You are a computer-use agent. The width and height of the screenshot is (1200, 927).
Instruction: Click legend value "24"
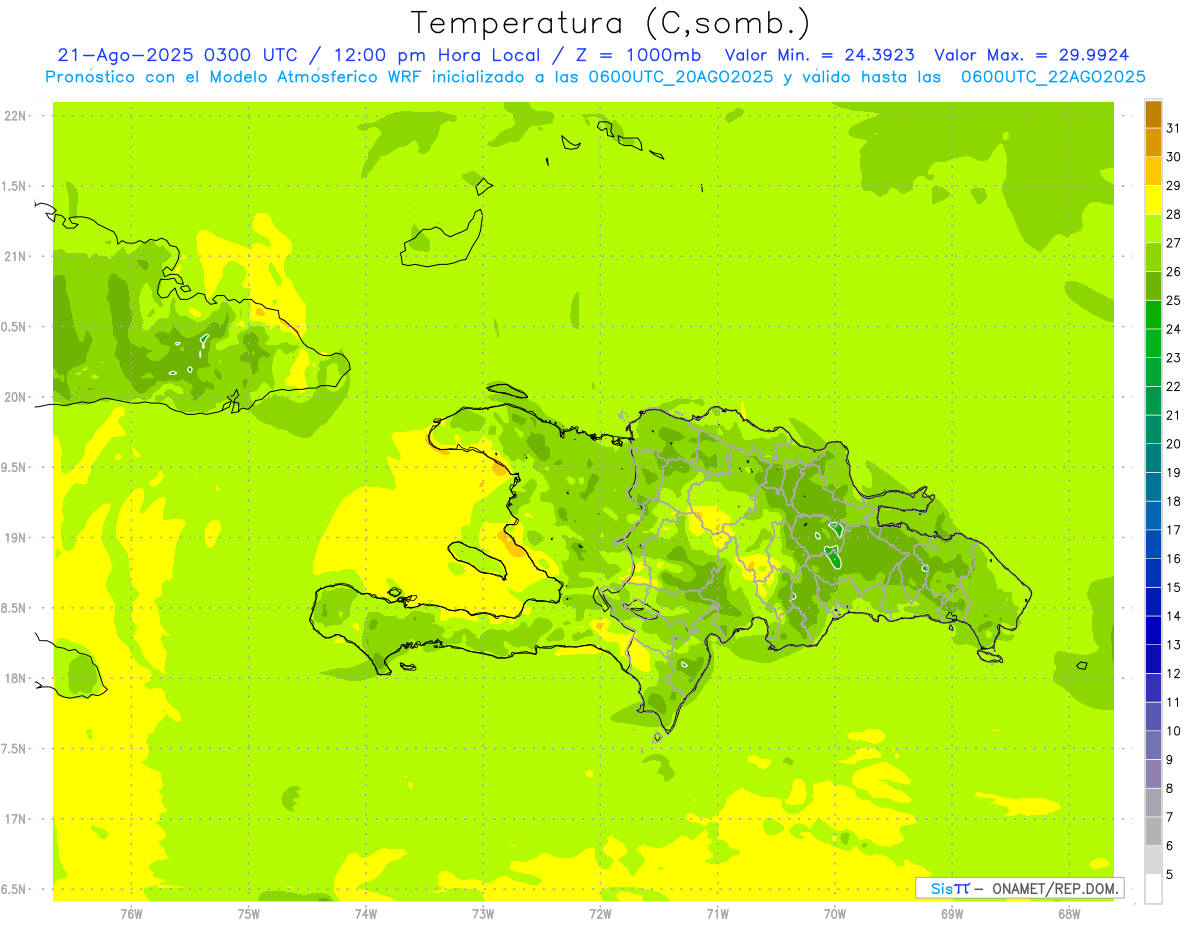point(1174,329)
